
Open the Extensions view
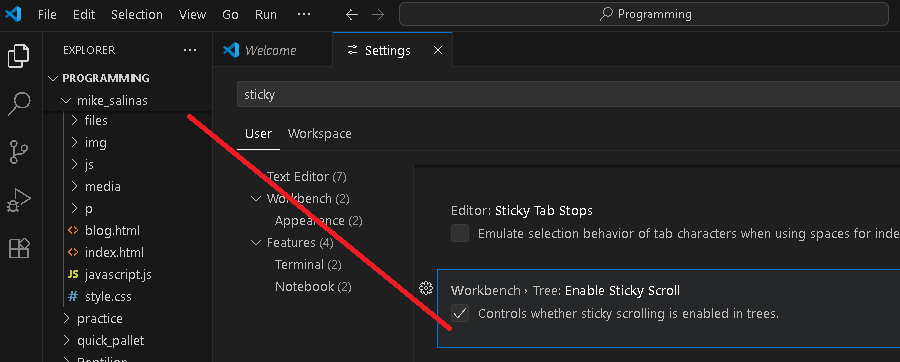[x=18, y=248]
